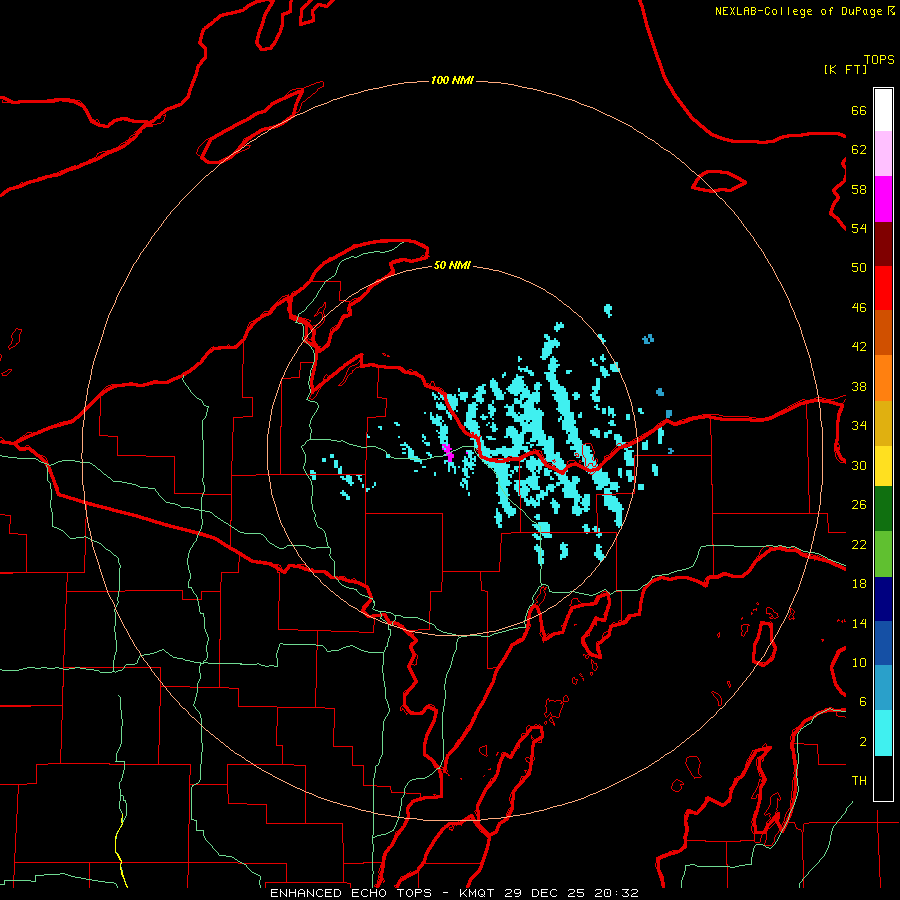Select the ENHANCED ECHO TOPS KMQT timestamp caption
This screenshot has height=900, width=900.
tap(454, 893)
